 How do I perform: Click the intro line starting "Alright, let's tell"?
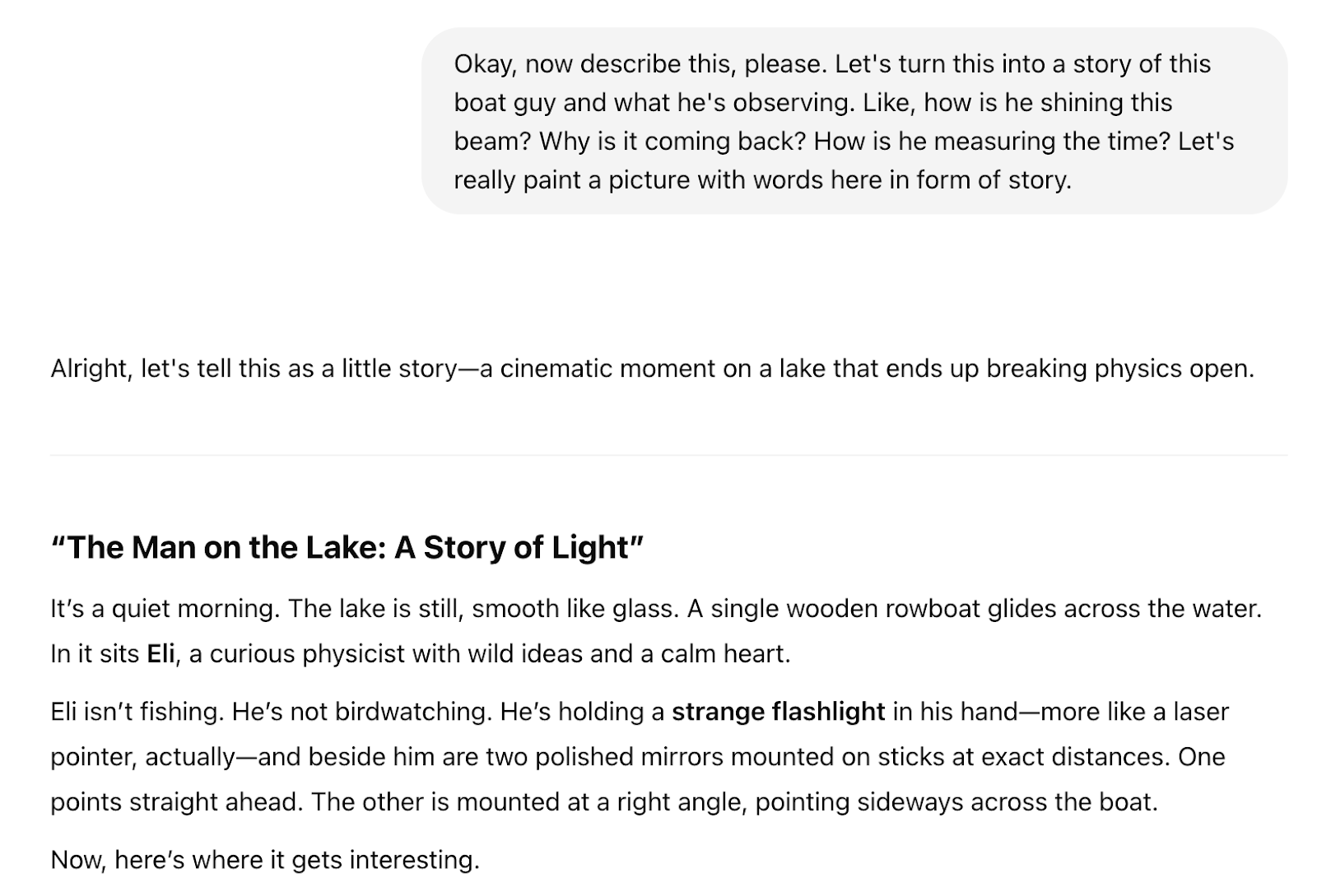click(652, 369)
